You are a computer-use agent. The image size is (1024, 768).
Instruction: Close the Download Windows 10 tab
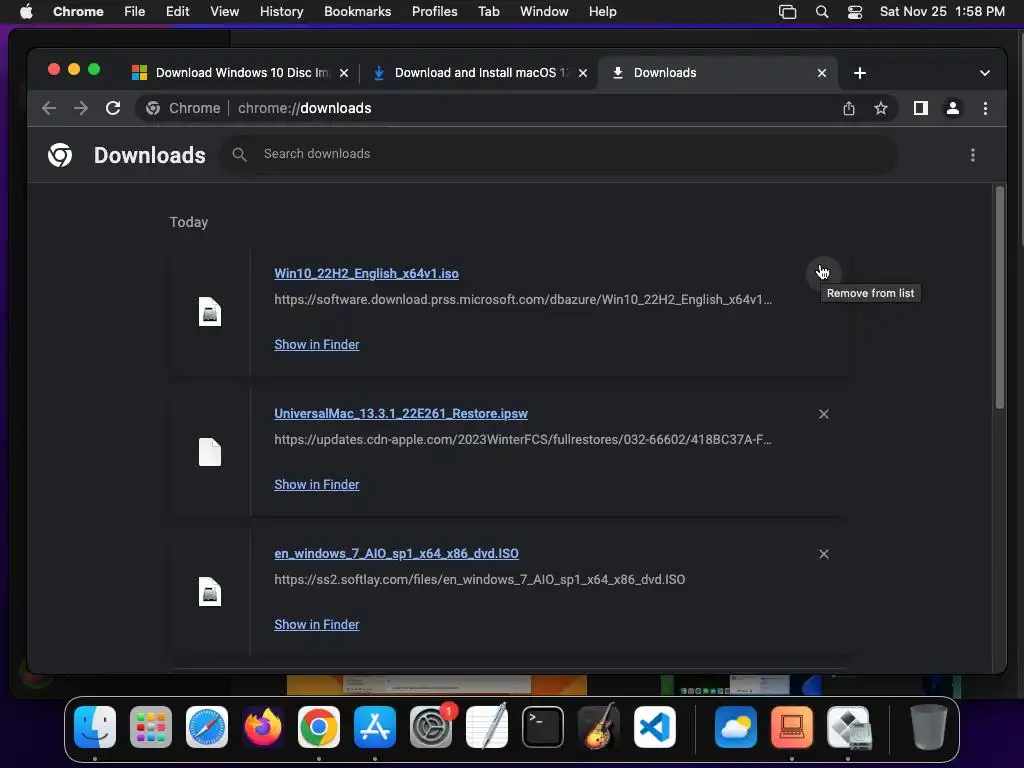coord(344,73)
